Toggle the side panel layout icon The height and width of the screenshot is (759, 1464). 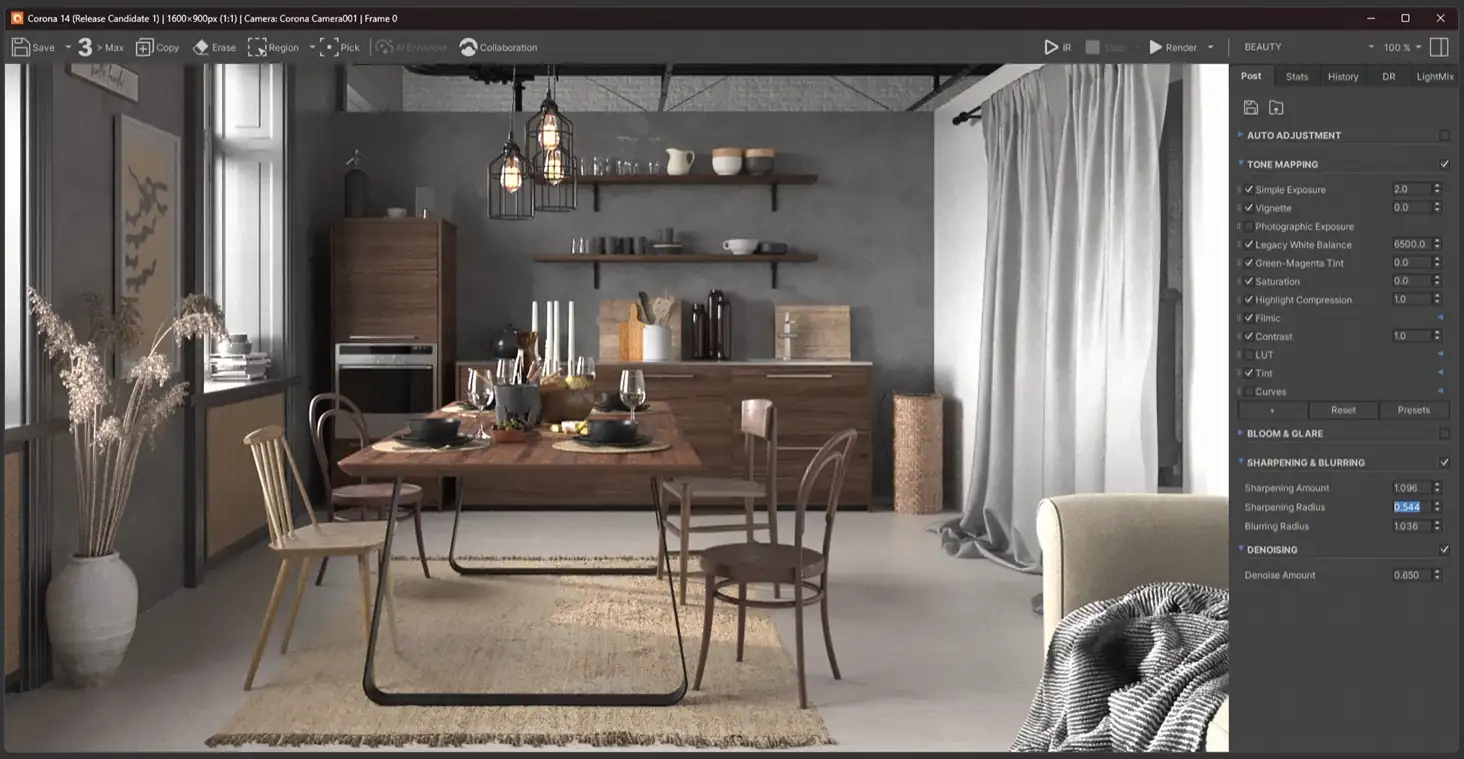(1439, 47)
